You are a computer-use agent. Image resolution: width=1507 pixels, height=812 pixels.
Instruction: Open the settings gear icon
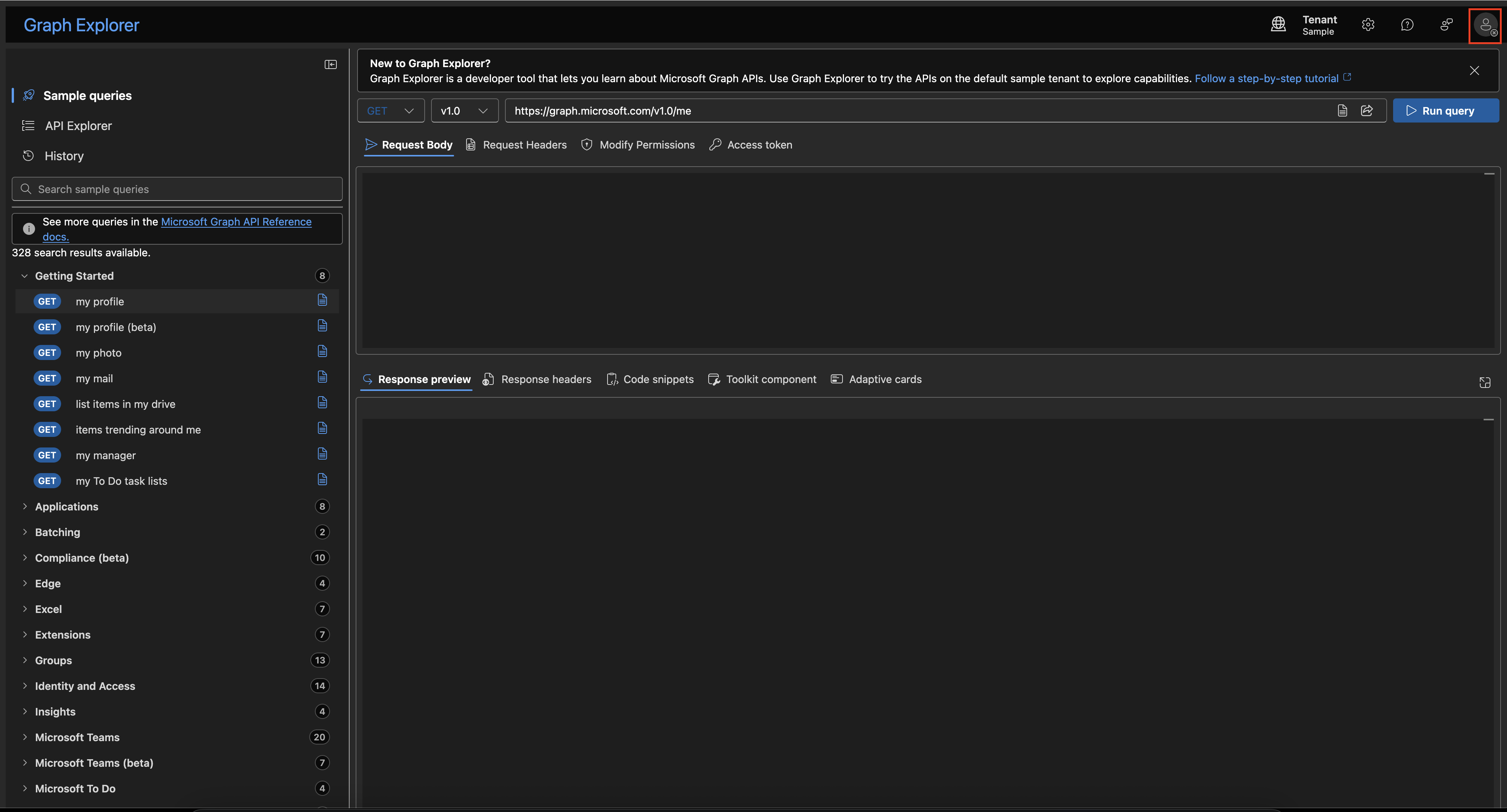(x=1368, y=25)
